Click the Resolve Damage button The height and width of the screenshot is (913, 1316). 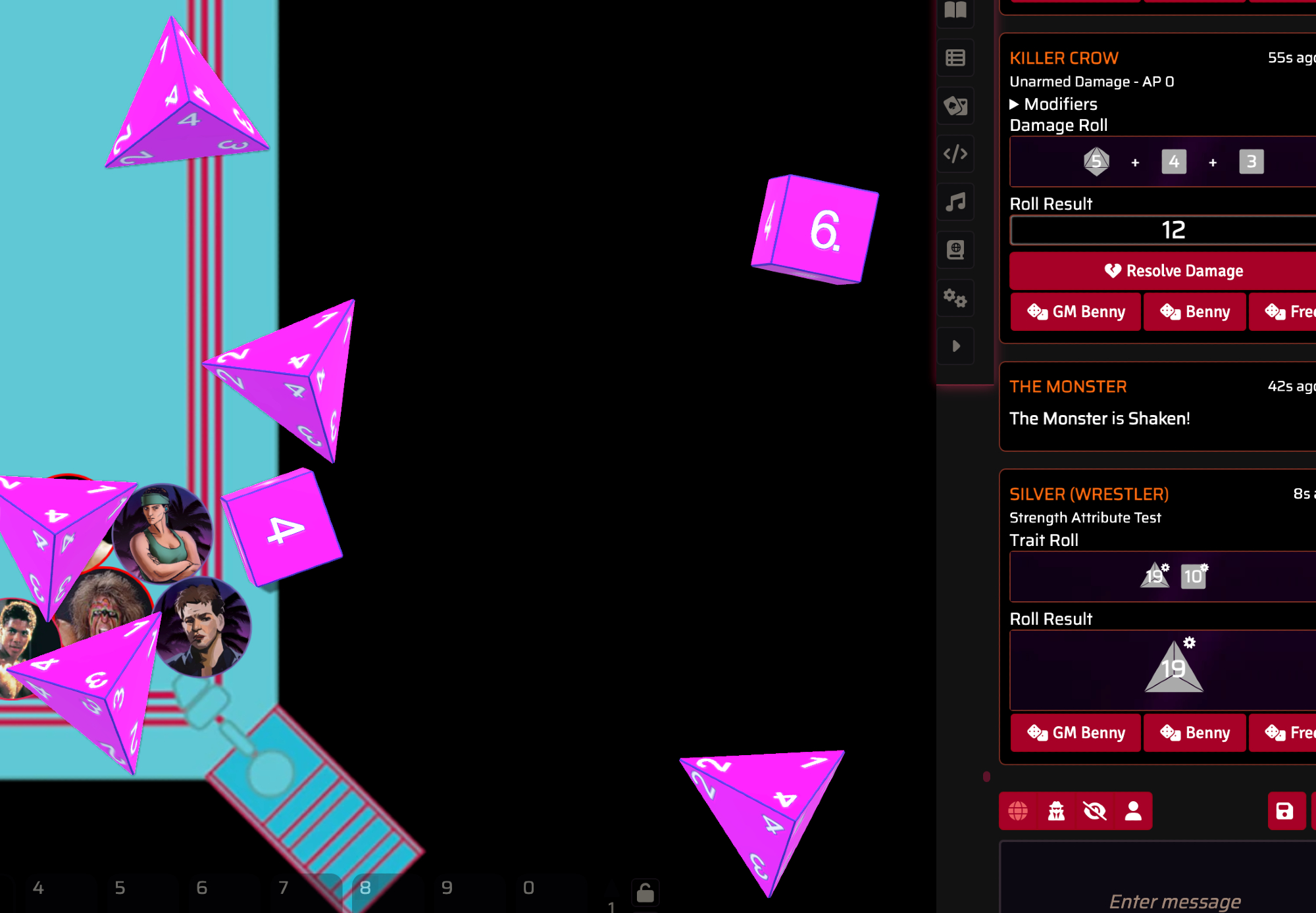(x=1174, y=271)
